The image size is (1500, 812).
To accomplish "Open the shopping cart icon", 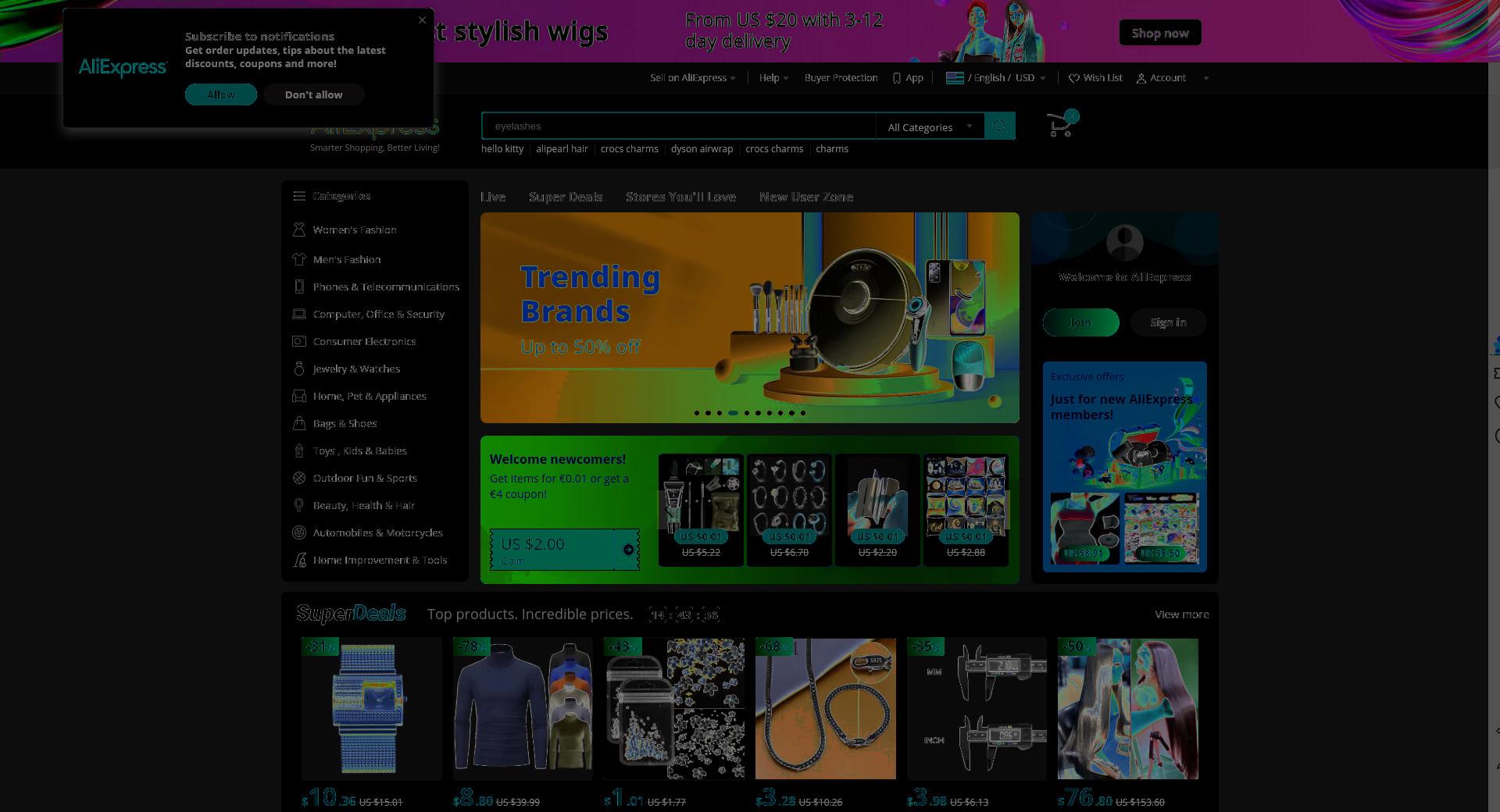I will click(x=1062, y=124).
